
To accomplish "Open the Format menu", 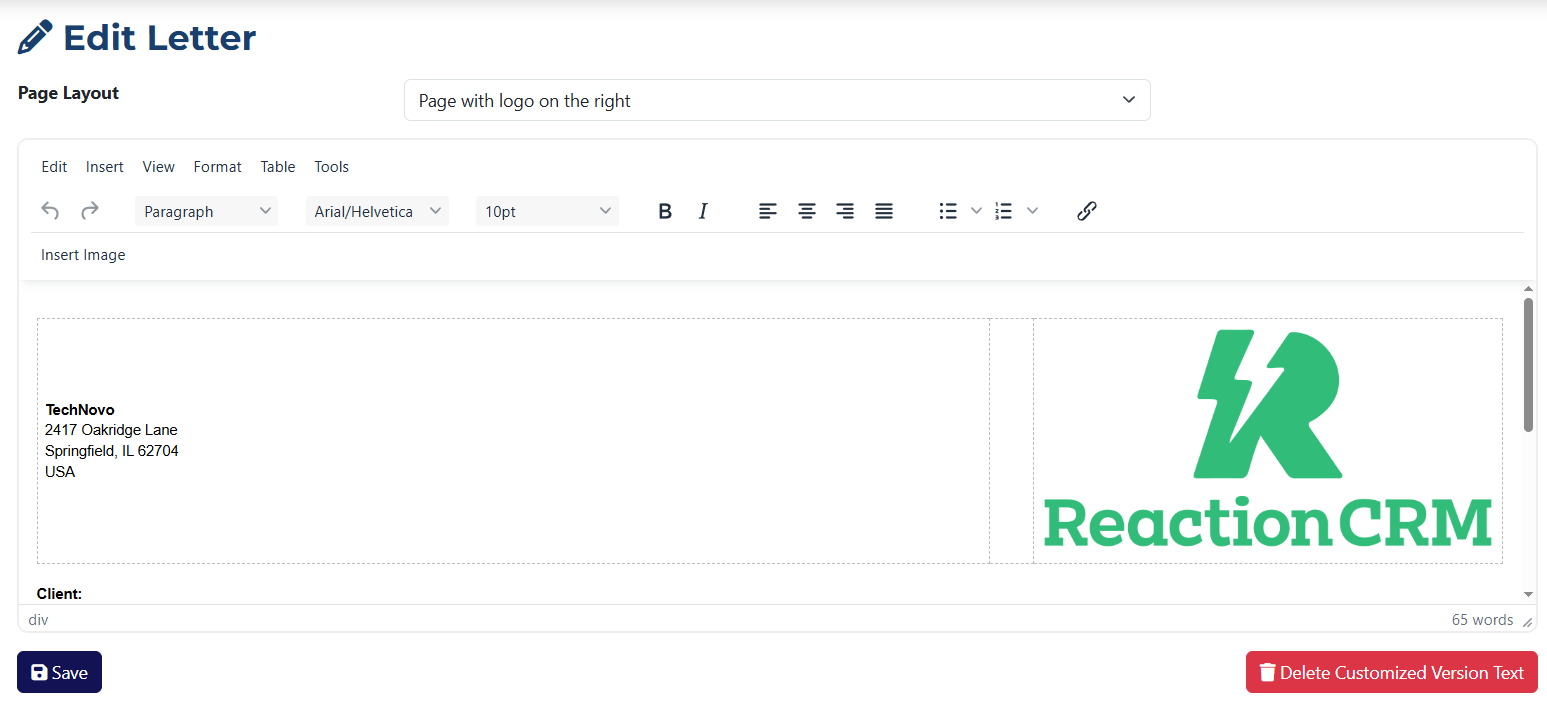I will click(217, 167).
